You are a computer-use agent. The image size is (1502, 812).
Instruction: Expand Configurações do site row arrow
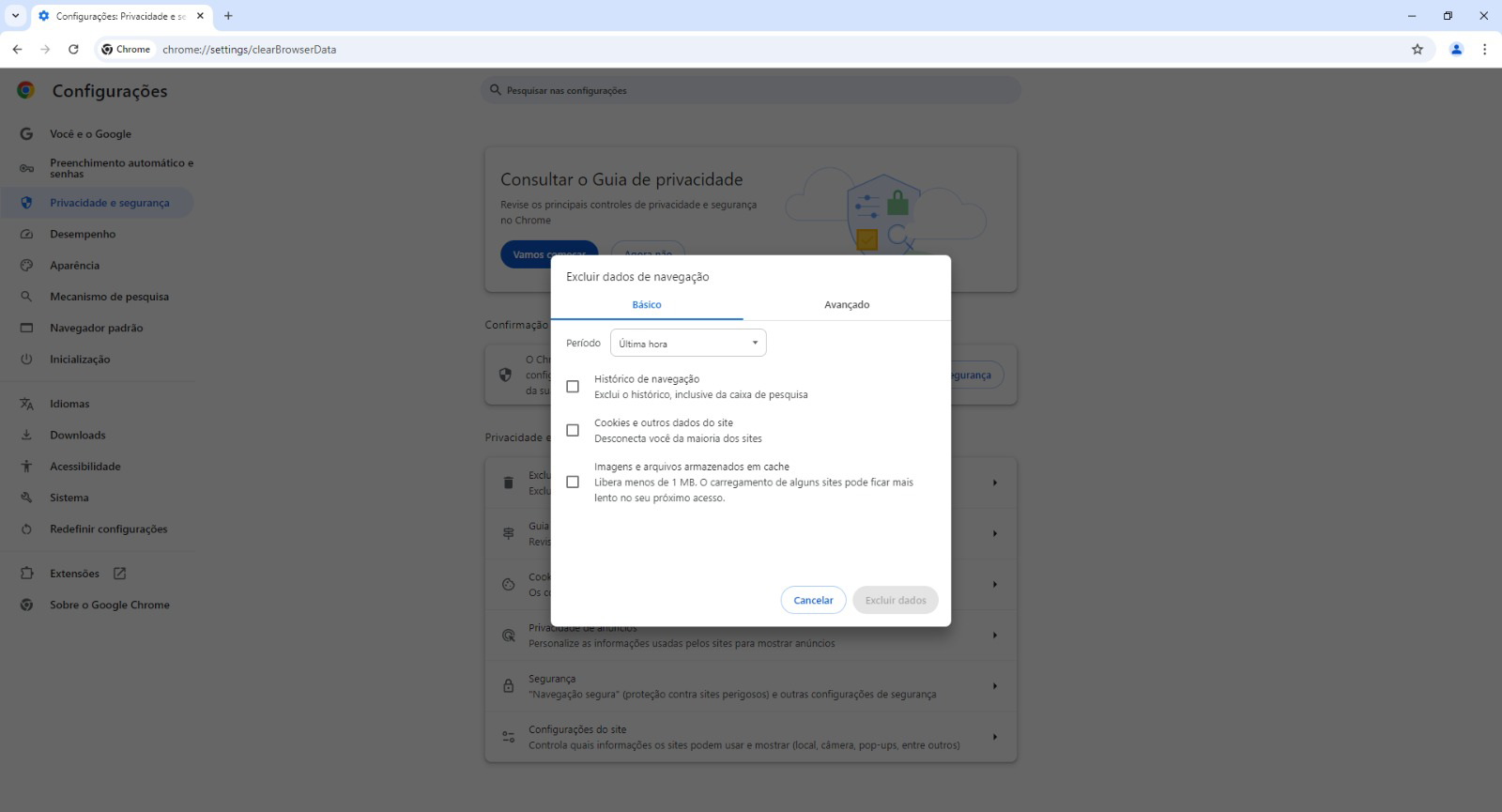coord(995,737)
